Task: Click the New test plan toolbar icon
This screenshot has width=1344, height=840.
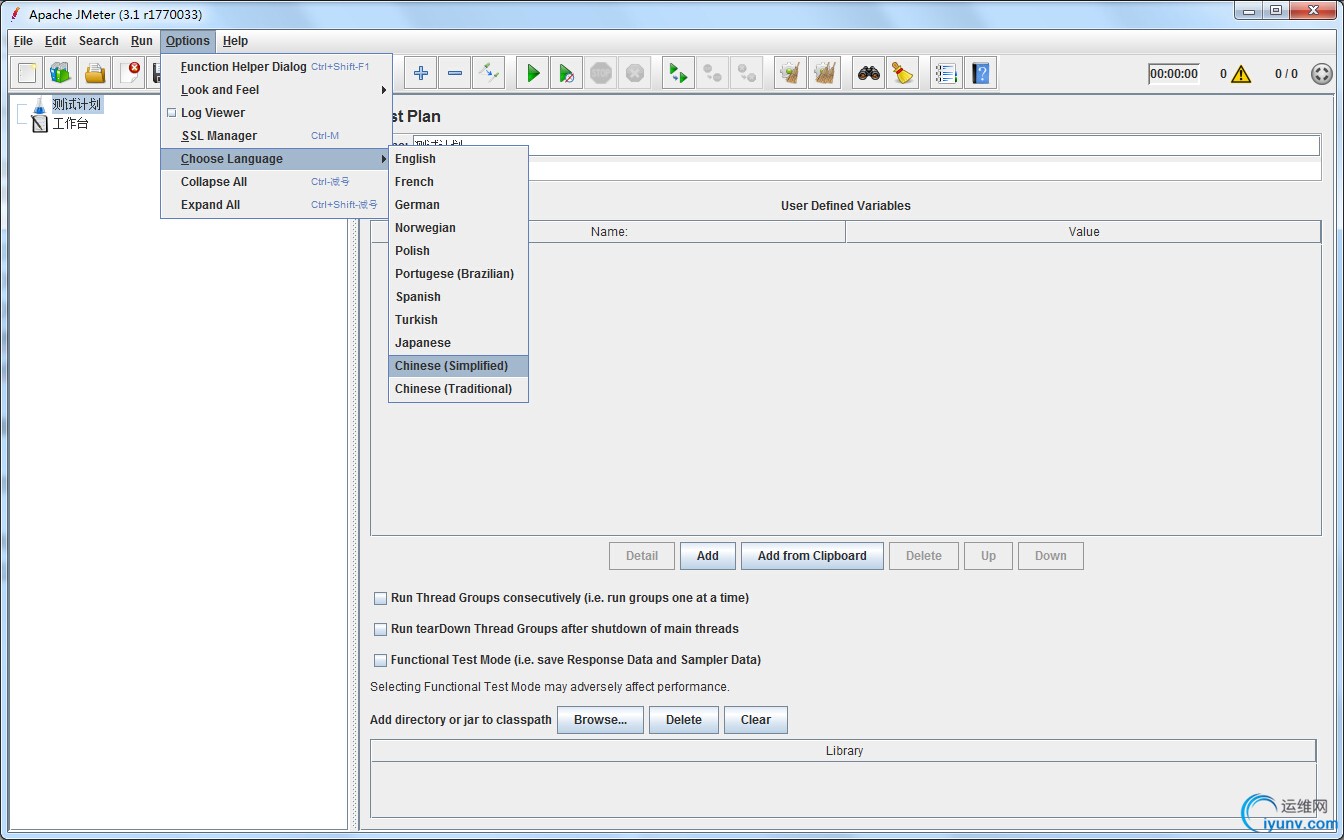Action: pos(27,73)
